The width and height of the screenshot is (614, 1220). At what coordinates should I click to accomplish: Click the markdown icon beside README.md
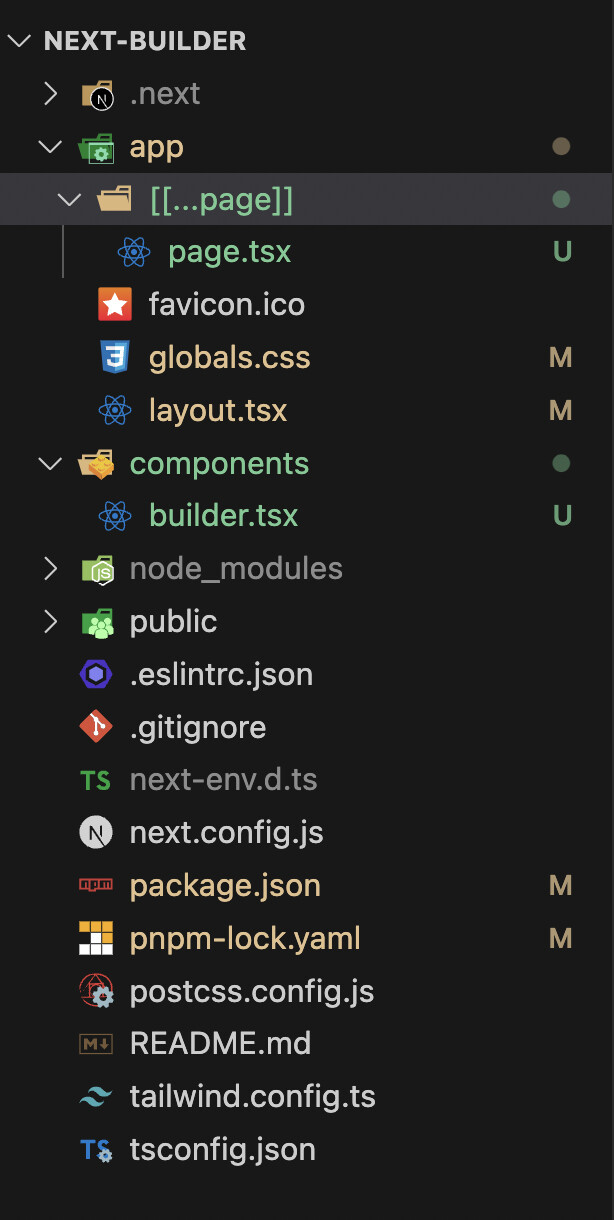click(96, 1044)
